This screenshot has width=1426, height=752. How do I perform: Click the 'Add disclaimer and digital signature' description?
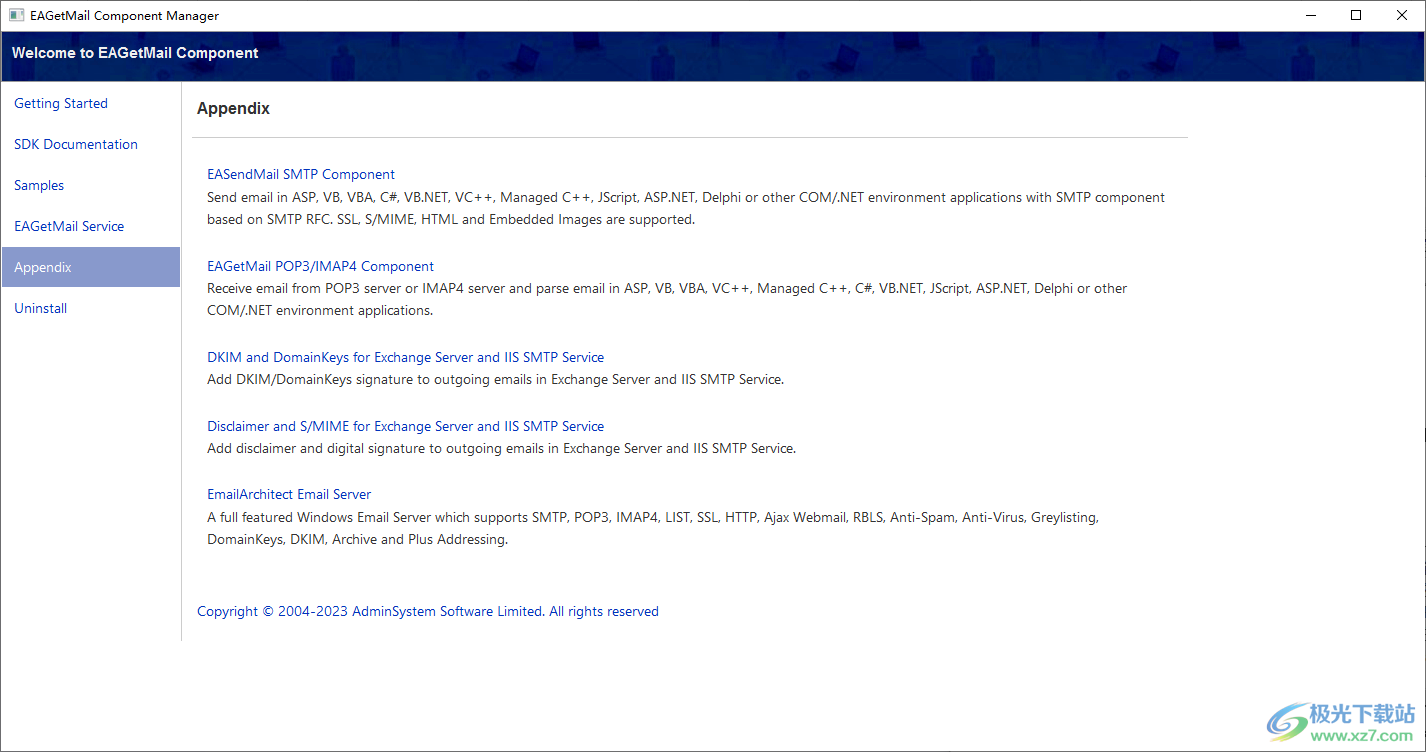[x=501, y=449]
